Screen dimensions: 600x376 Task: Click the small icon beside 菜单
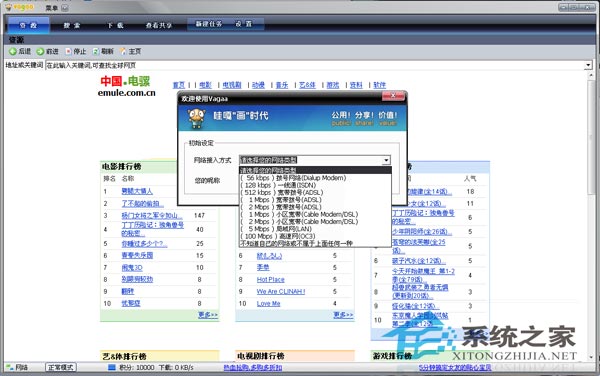(x=65, y=8)
